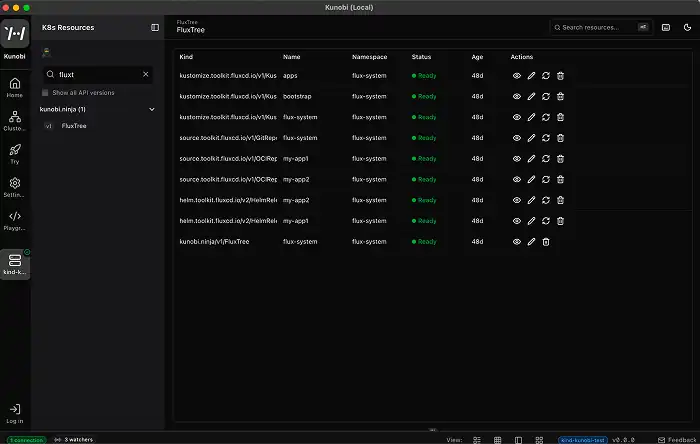This screenshot has height=444, width=700.
Task: Collapse the K8s Resources panel
Action: click(155, 28)
